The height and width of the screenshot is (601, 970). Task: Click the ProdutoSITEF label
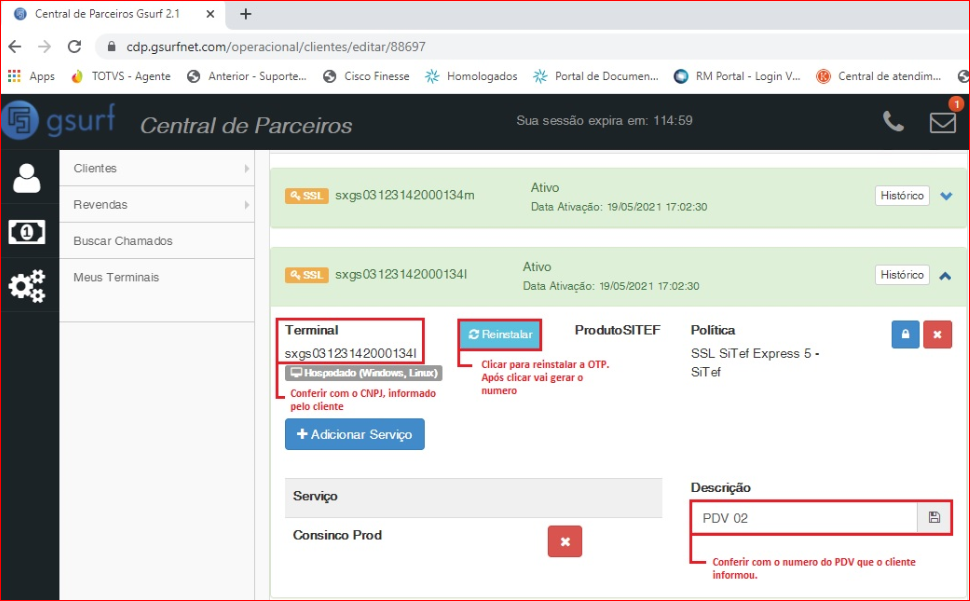point(617,330)
